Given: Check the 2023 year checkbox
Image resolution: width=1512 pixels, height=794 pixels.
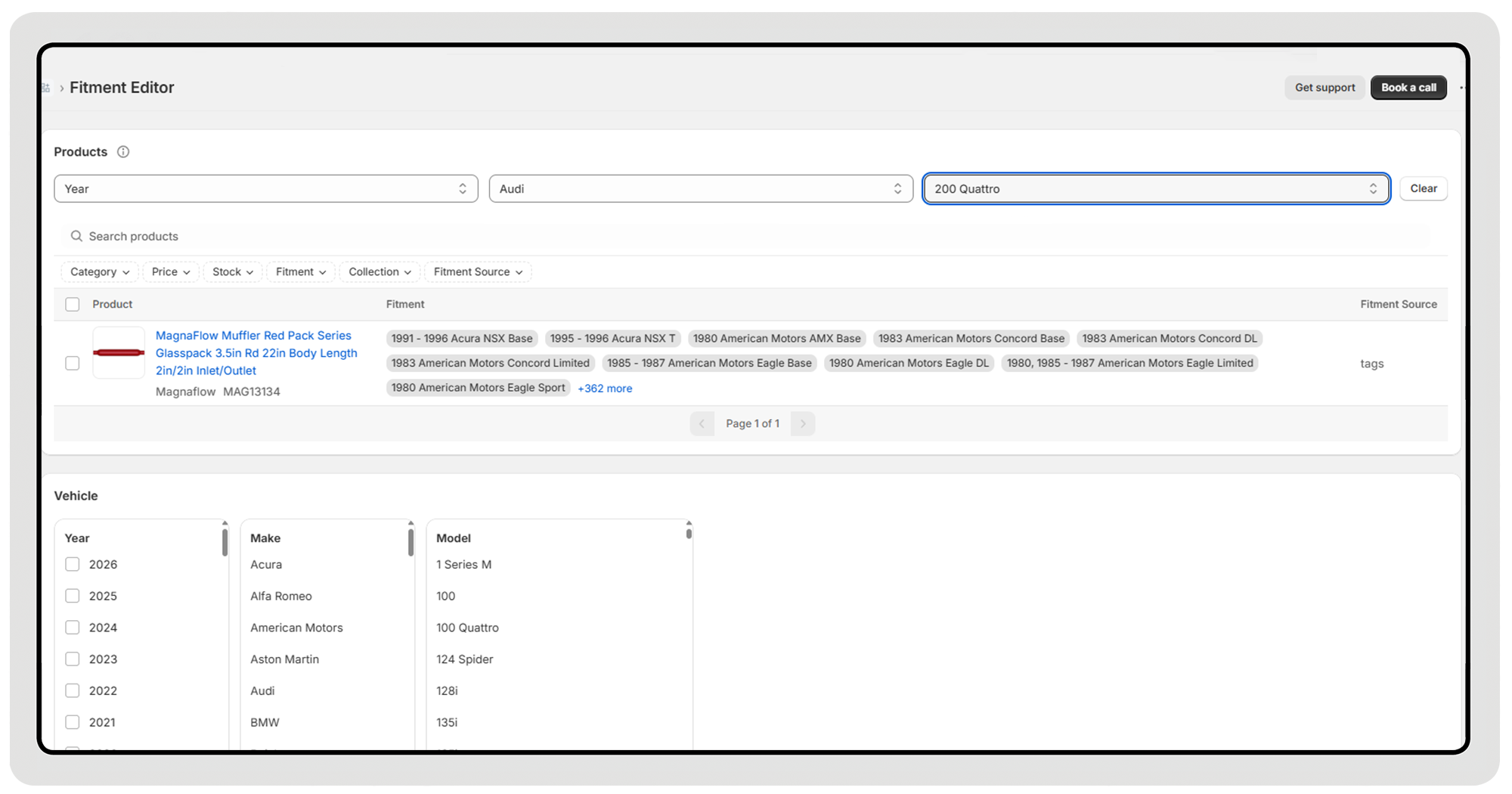Looking at the screenshot, I should click(x=73, y=659).
